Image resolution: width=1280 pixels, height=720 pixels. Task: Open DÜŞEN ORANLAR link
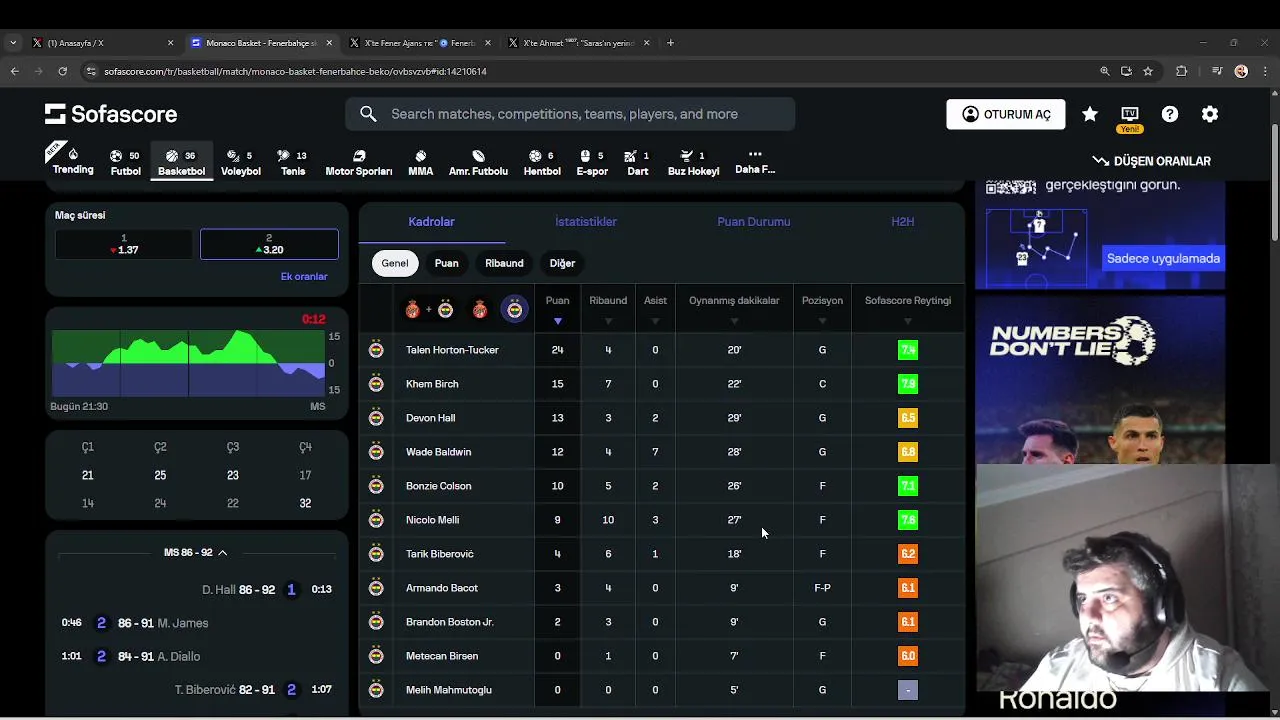1151,161
